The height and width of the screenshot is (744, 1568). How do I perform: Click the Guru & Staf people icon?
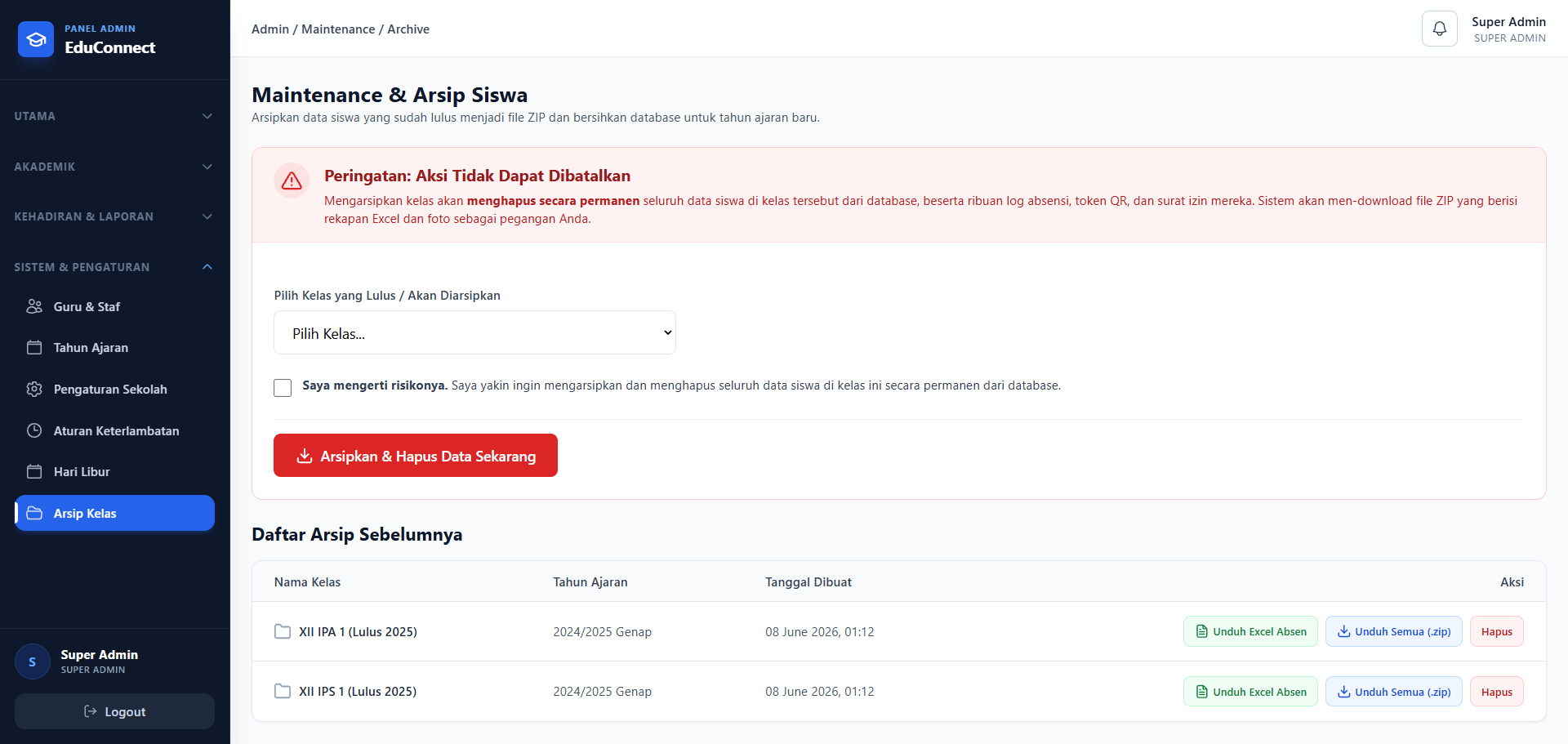click(x=34, y=306)
